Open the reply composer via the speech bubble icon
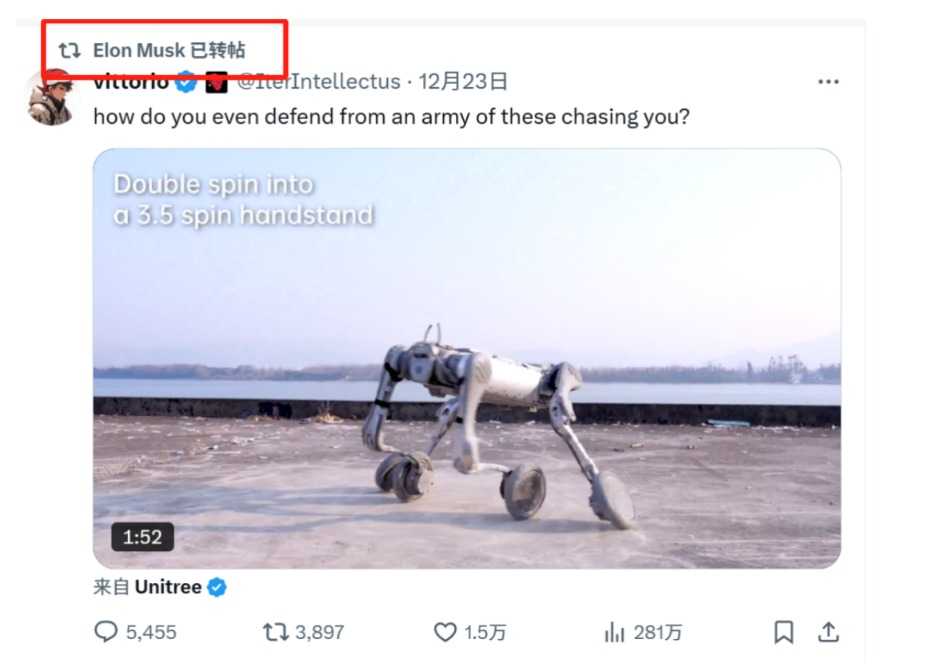Screen dimensions: 934x667 coord(107,632)
